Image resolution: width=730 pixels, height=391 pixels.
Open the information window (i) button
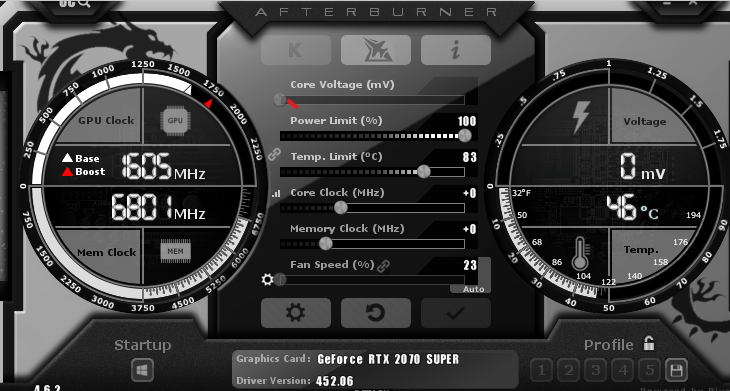point(456,50)
